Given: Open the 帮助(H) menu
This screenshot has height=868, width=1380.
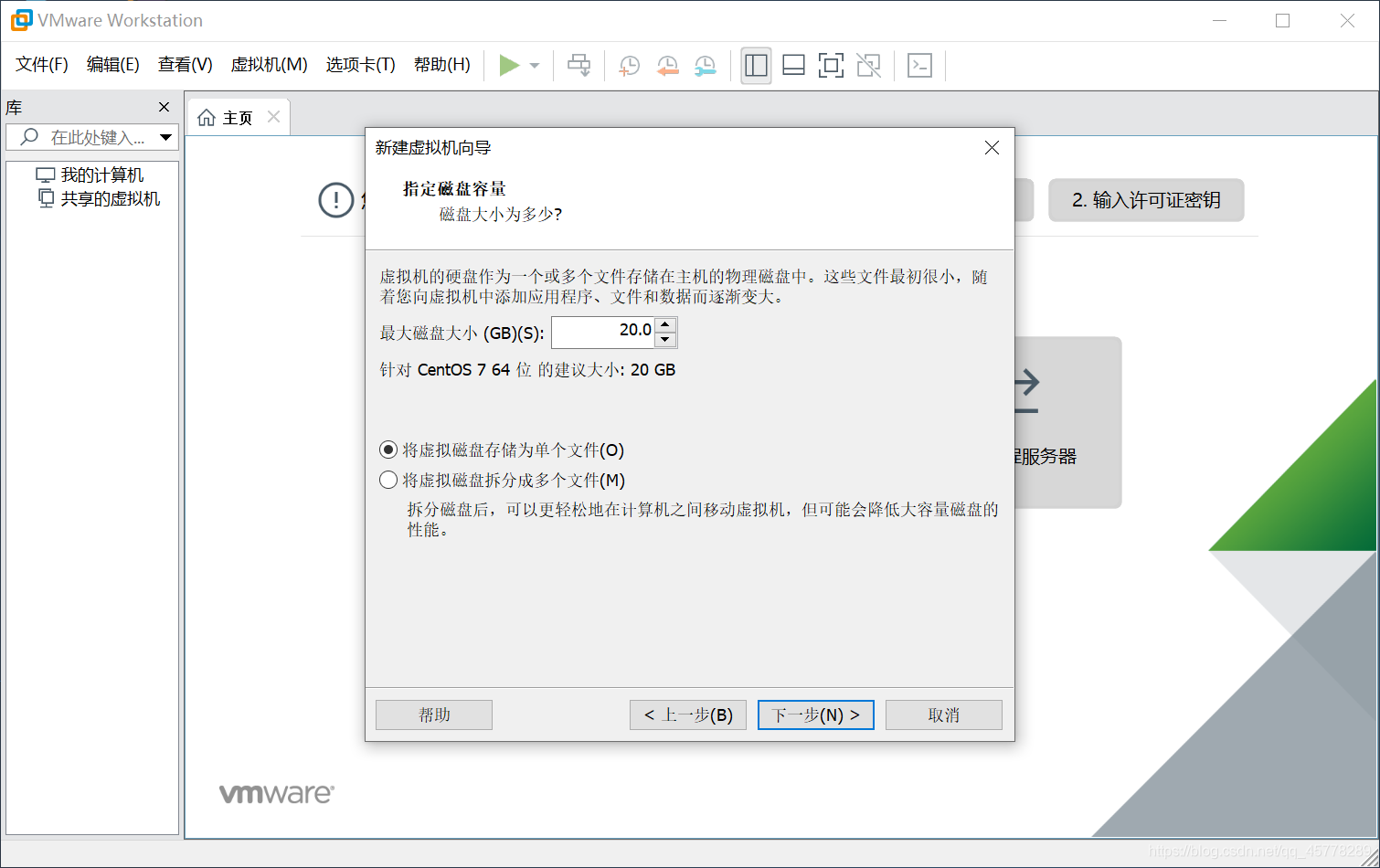Looking at the screenshot, I should click(x=442, y=65).
